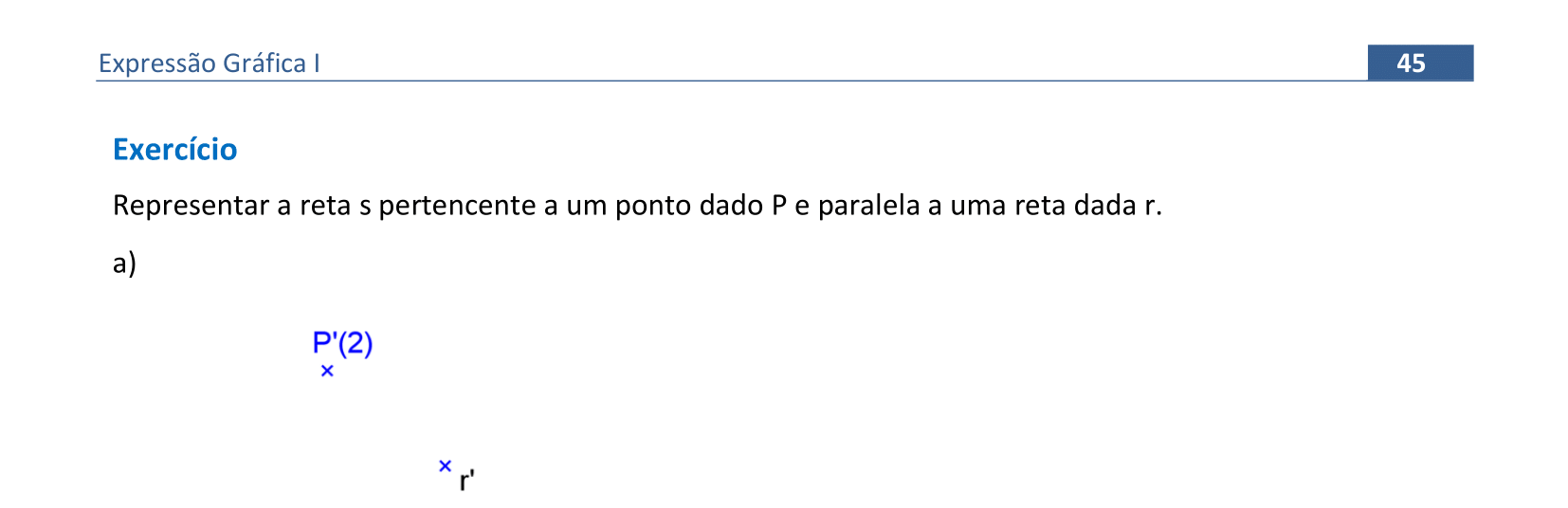Screen dimensions: 1568x508
Task: Click the letter "s" after first "reta"
Action: click(x=365, y=206)
